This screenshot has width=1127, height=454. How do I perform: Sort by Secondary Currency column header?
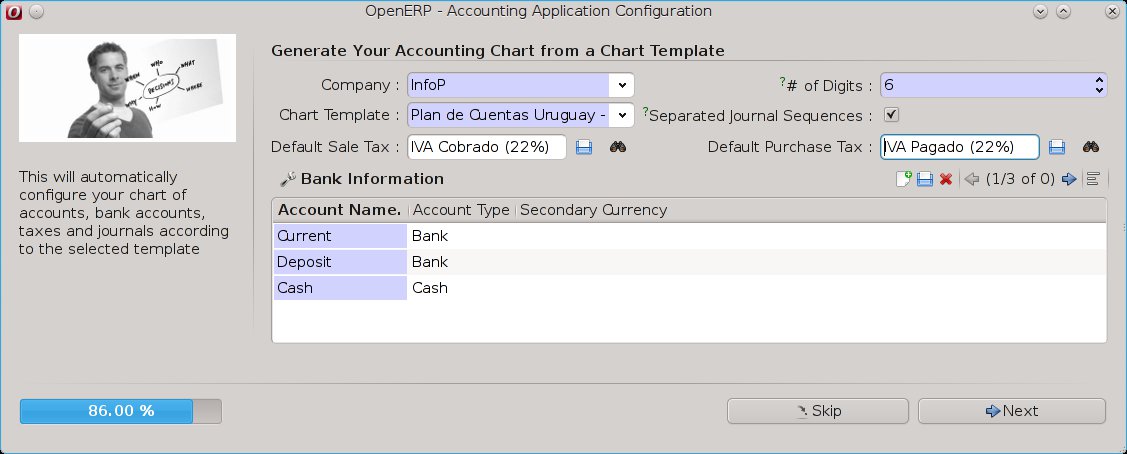593,210
